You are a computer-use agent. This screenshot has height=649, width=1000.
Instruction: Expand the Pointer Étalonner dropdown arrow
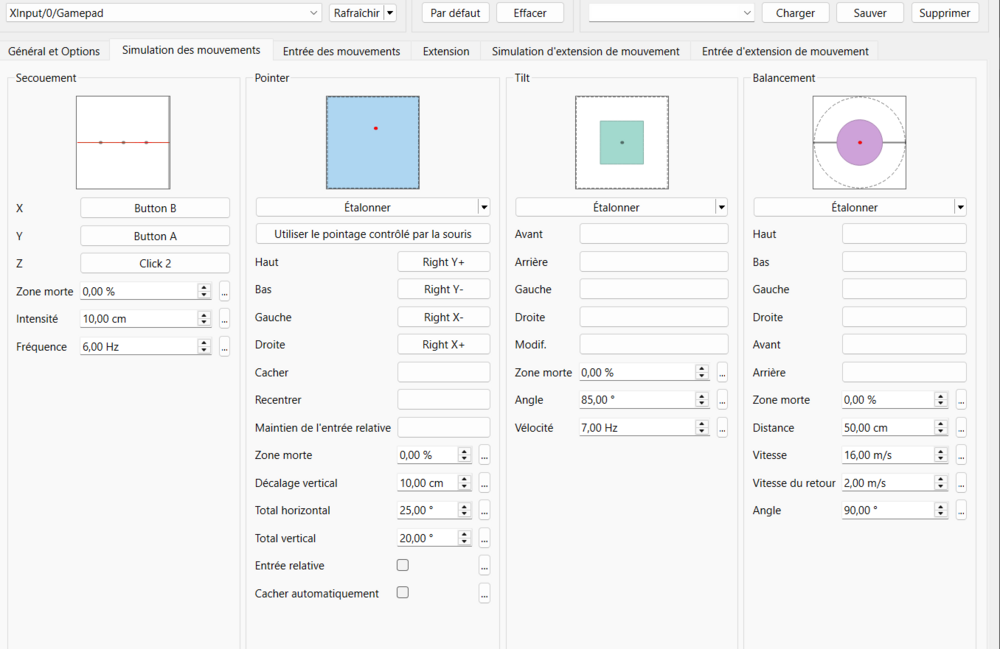[x=484, y=207]
